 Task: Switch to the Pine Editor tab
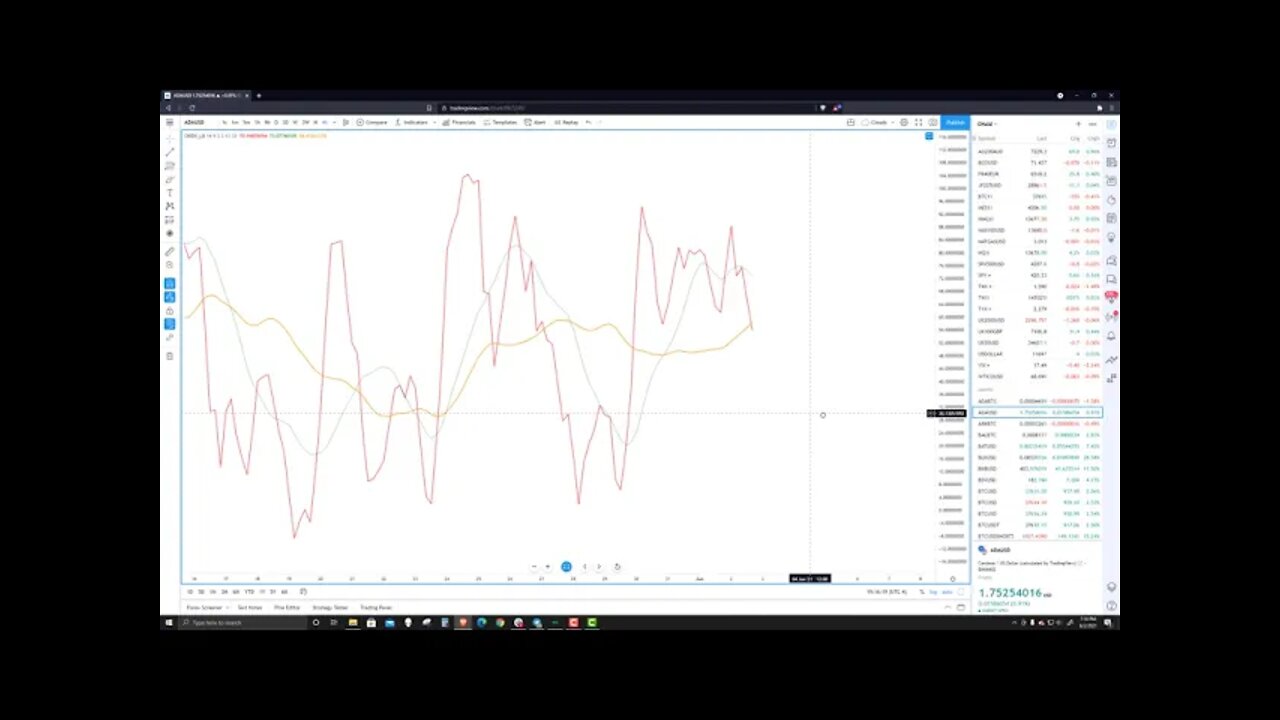tap(286, 607)
